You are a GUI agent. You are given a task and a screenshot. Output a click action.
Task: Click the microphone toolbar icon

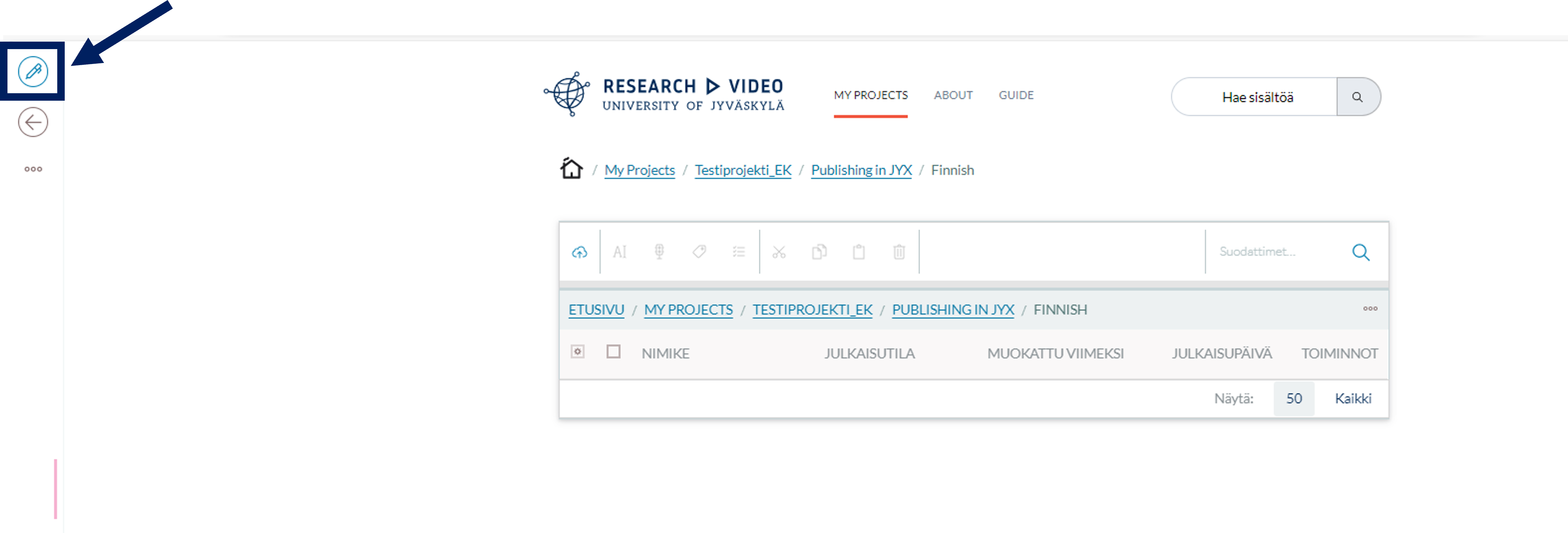[659, 252]
